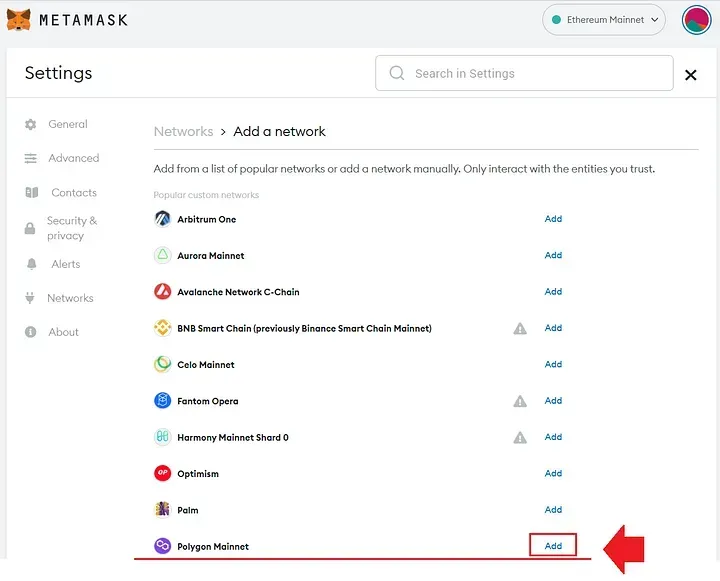Viewport: 720px width, 581px height.
Task: Click the Harmony Mainnet warning triangle
Action: (520, 438)
